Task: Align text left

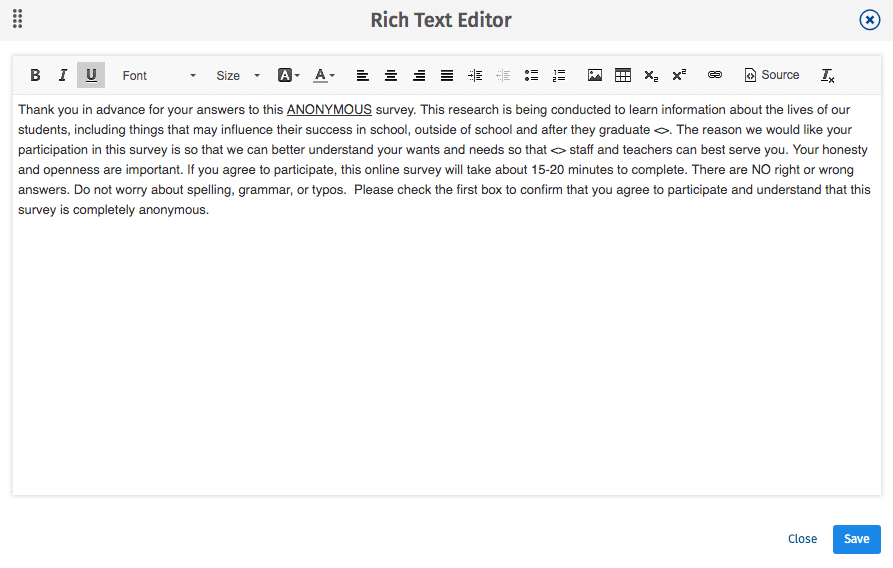Action: [362, 75]
